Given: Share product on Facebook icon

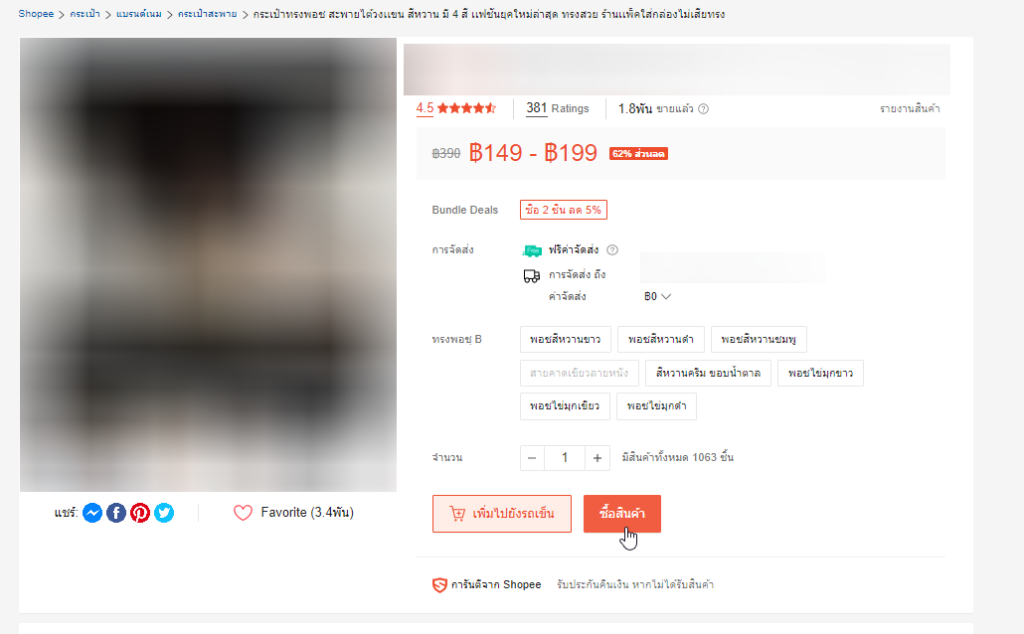Looking at the screenshot, I should 116,513.
